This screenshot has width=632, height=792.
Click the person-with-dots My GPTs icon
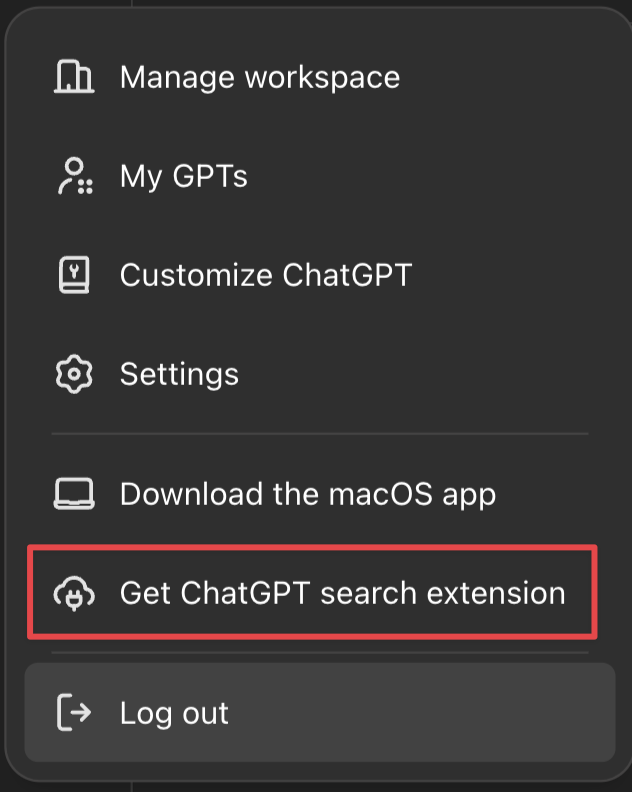click(75, 176)
